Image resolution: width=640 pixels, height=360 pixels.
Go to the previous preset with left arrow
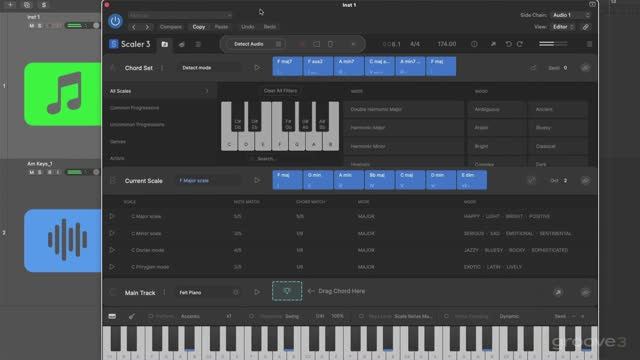click(134, 27)
